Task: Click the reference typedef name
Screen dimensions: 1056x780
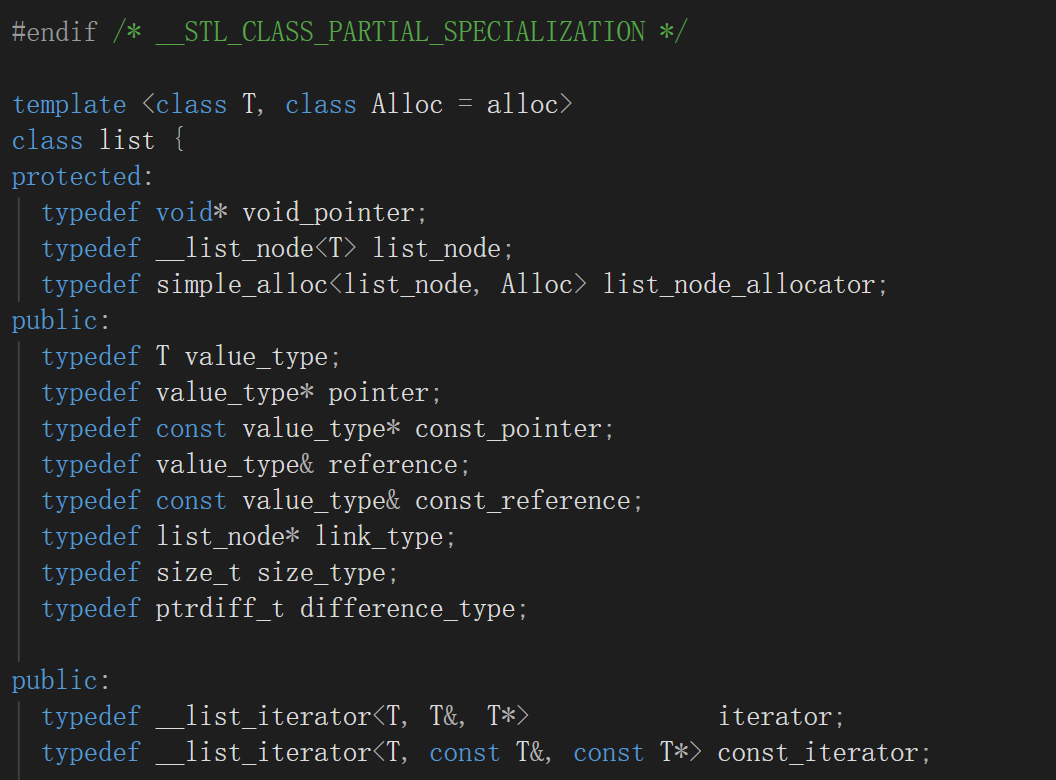Action: tap(393, 465)
